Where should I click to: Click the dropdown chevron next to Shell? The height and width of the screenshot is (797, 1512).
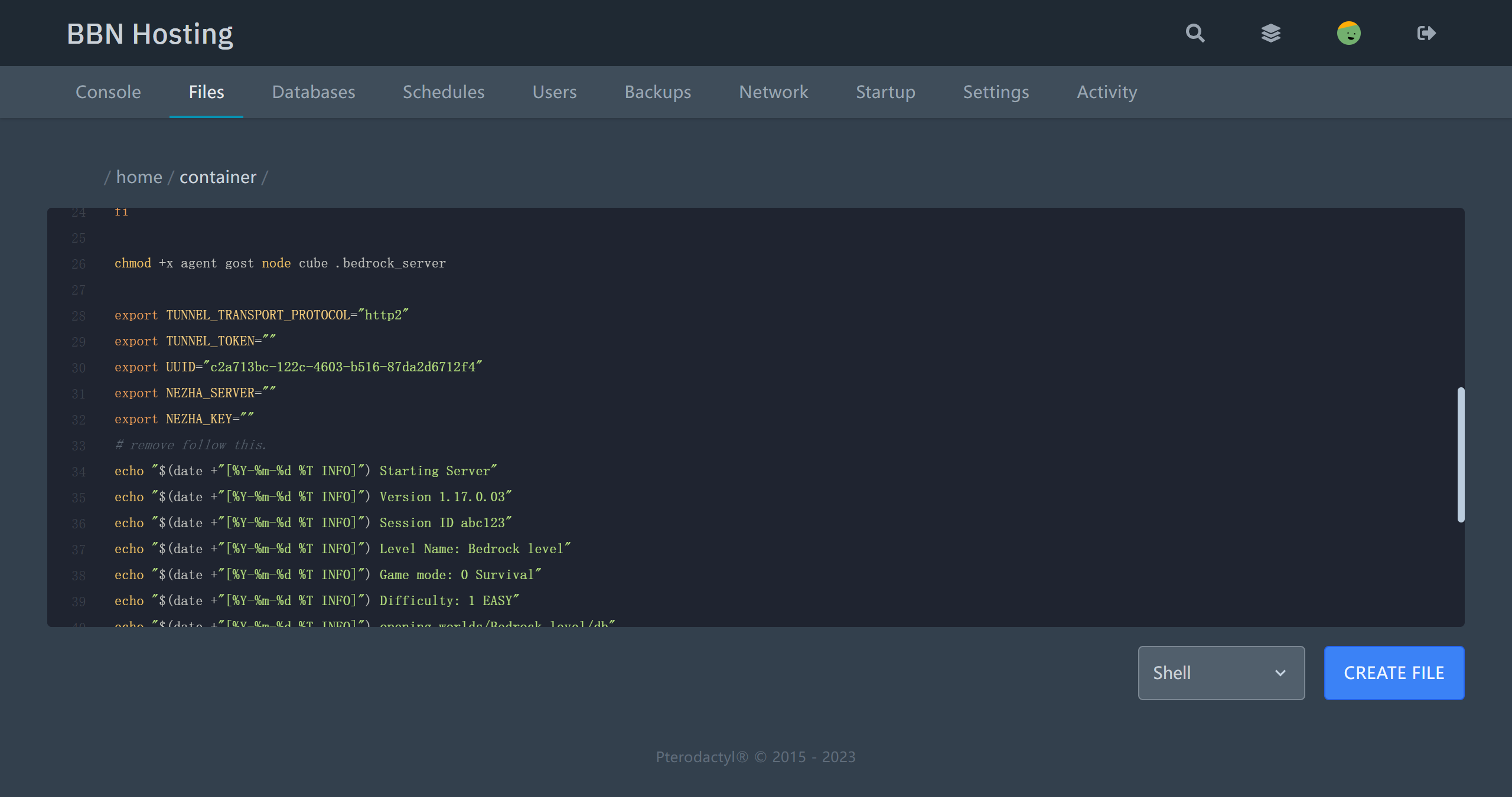pos(1280,673)
